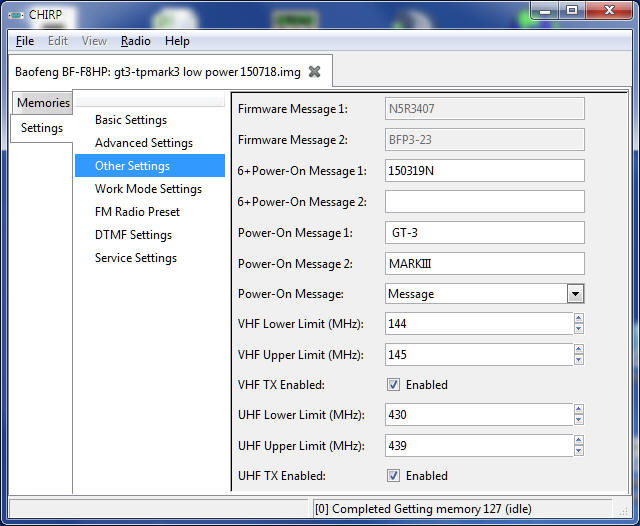Screen dimensions: 640x526
Task: Increase VHF Lower Limit with up arrow
Action: point(578,319)
